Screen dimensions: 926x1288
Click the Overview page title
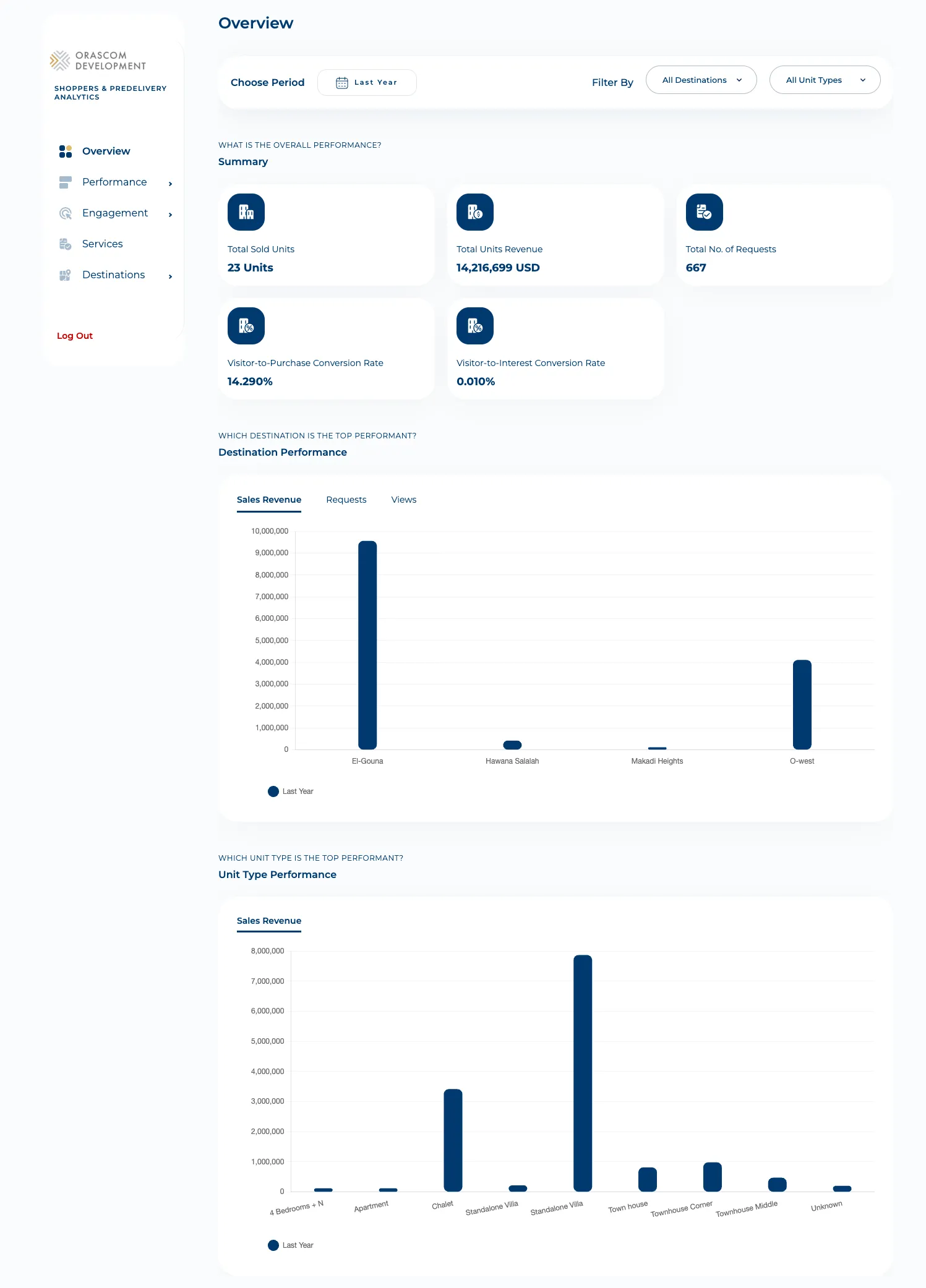pyautogui.click(x=255, y=23)
